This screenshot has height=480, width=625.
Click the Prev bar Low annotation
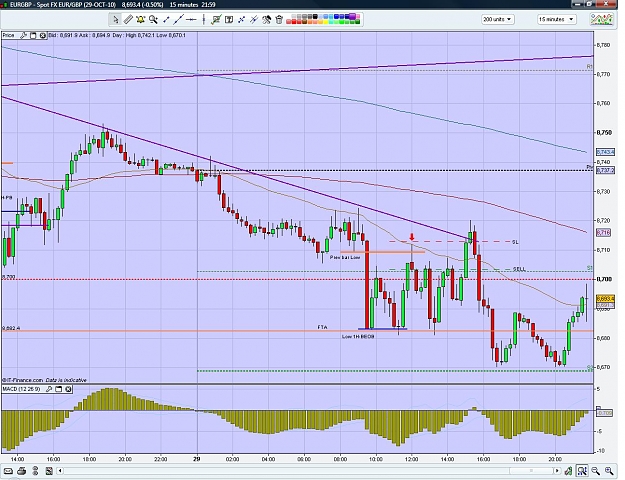[345, 258]
